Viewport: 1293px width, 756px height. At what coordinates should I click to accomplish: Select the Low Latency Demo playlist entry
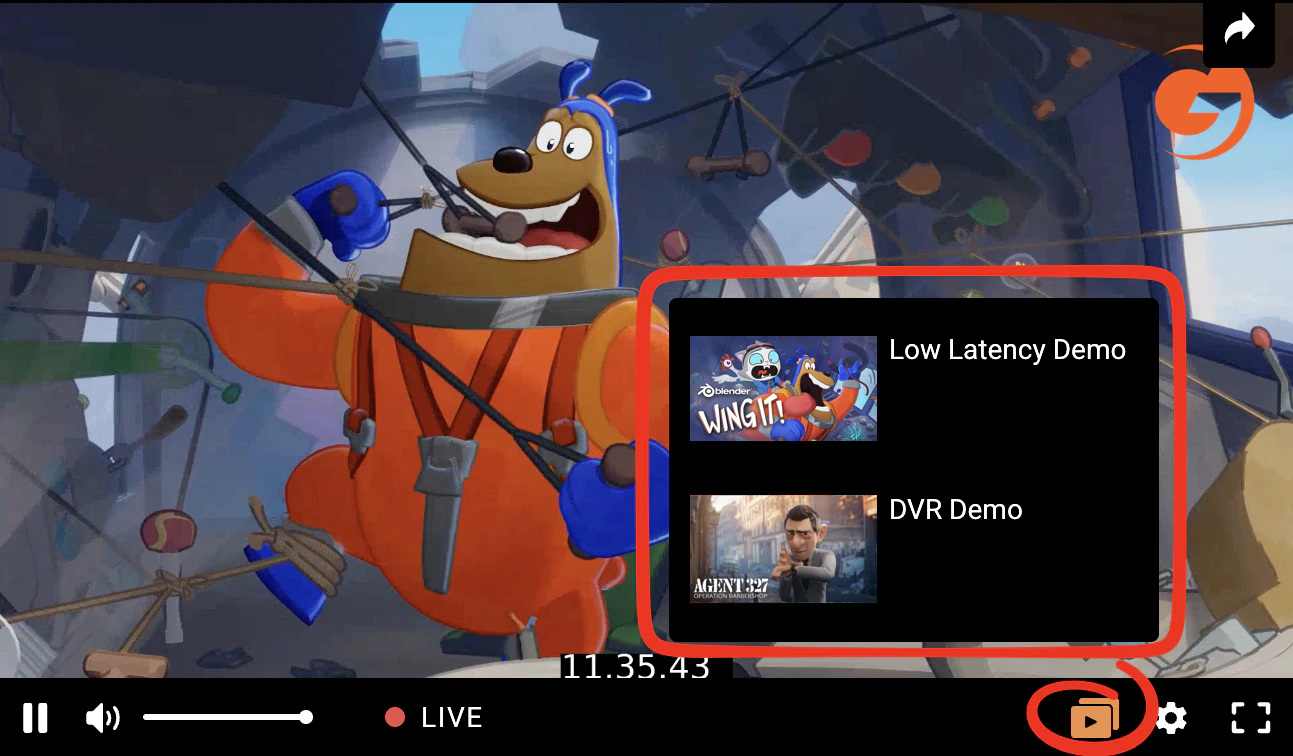pos(1007,351)
